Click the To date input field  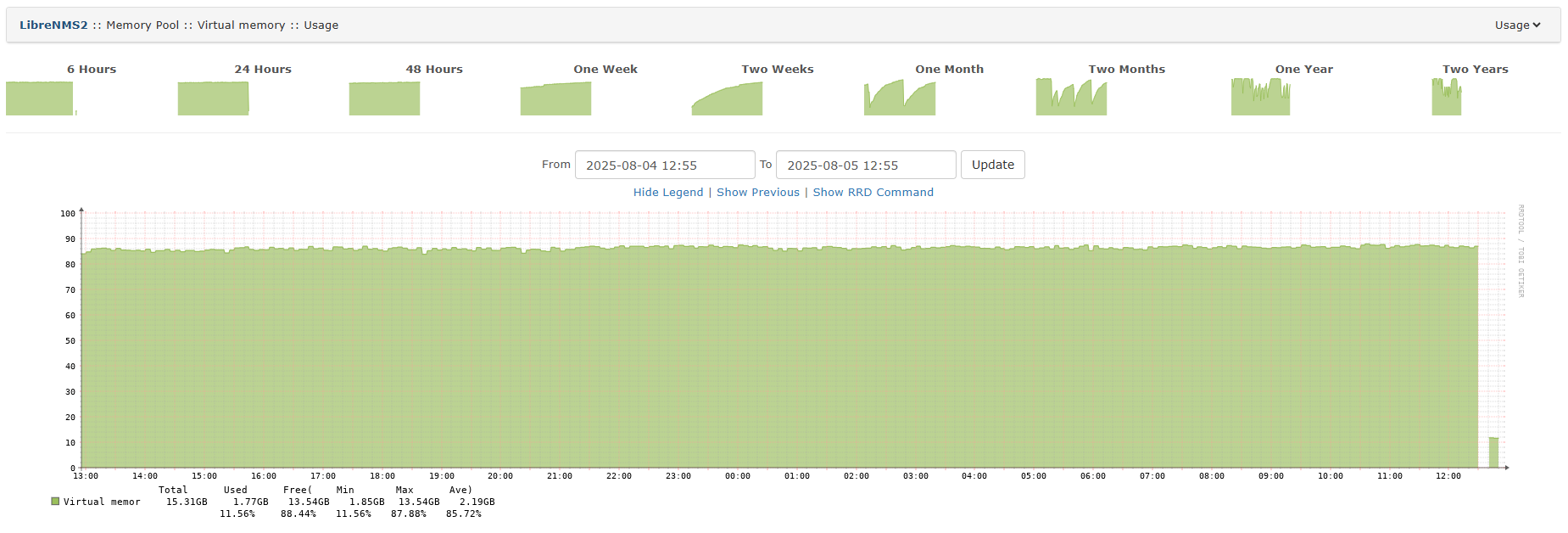point(865,166)
